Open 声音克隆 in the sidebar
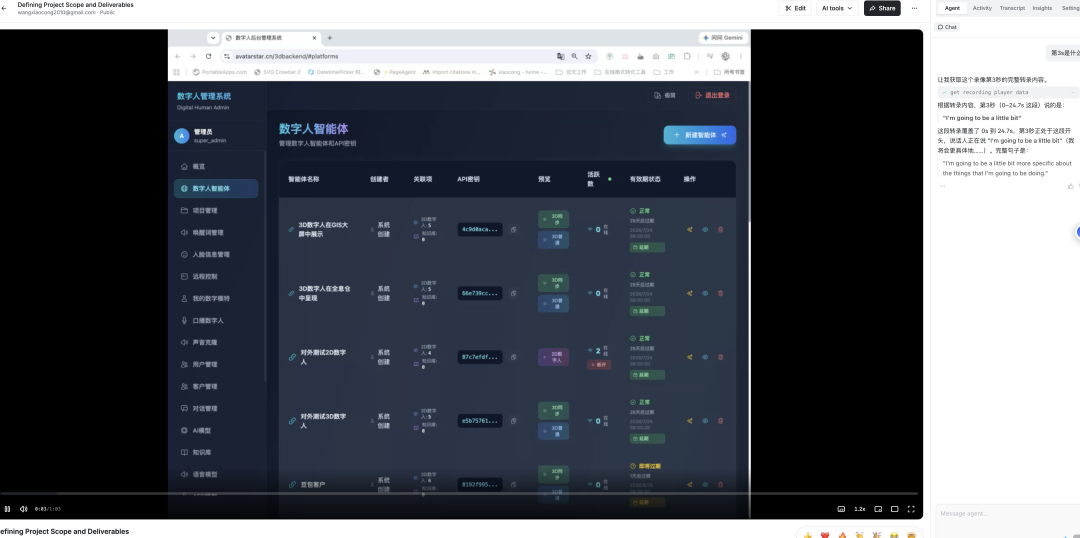This screenshot has height=538, width=1080. tap(216, 342)
